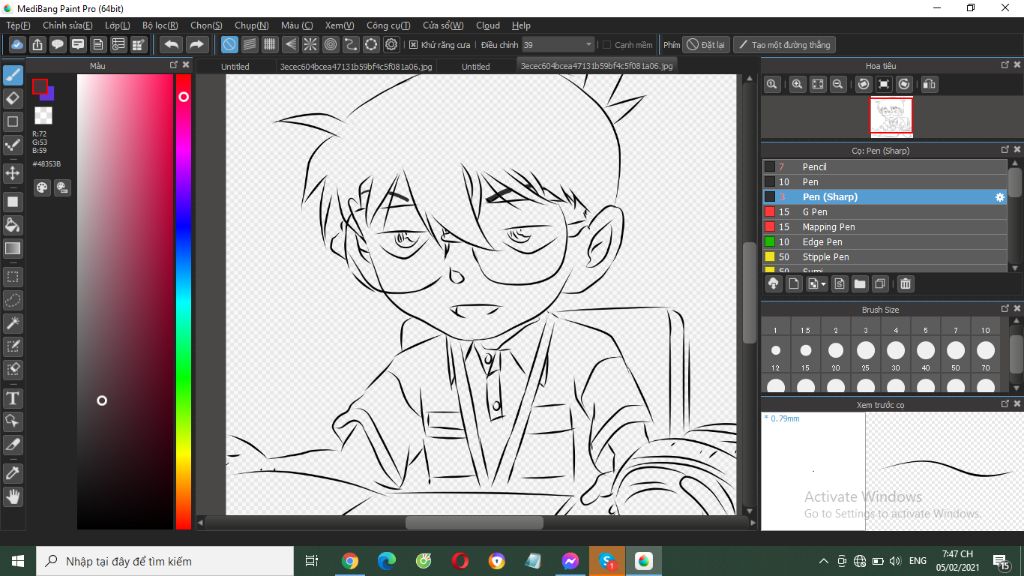Enable the parallel lines snap guide
1024x576 pixels.
249,44
